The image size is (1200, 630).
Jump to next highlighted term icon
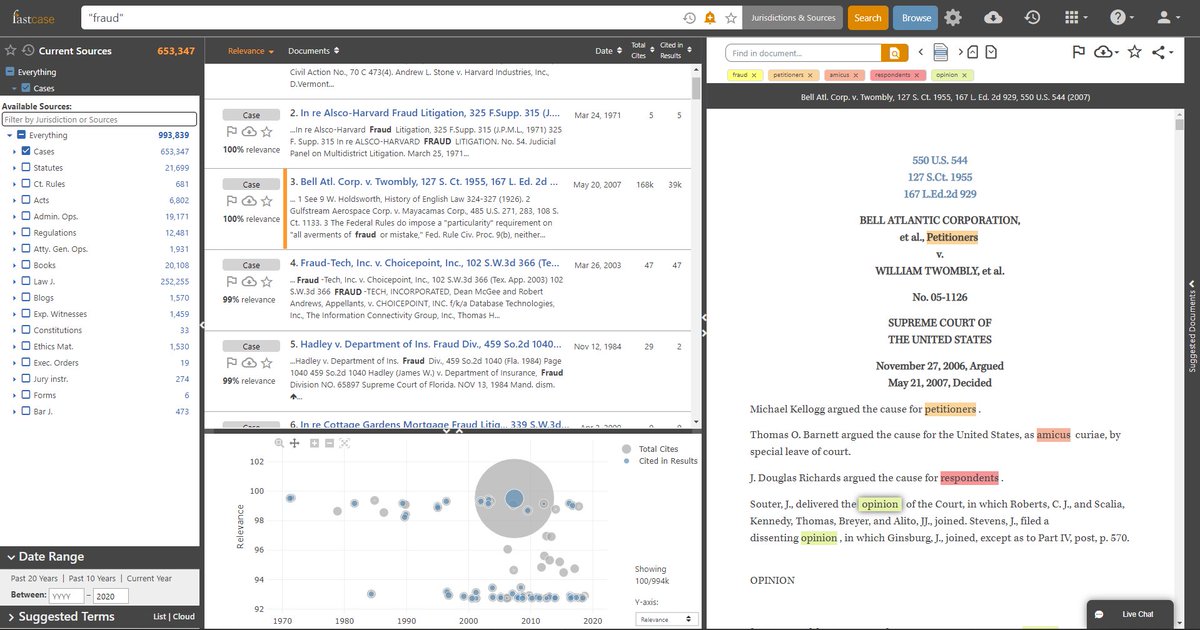[x=992, y=52]
